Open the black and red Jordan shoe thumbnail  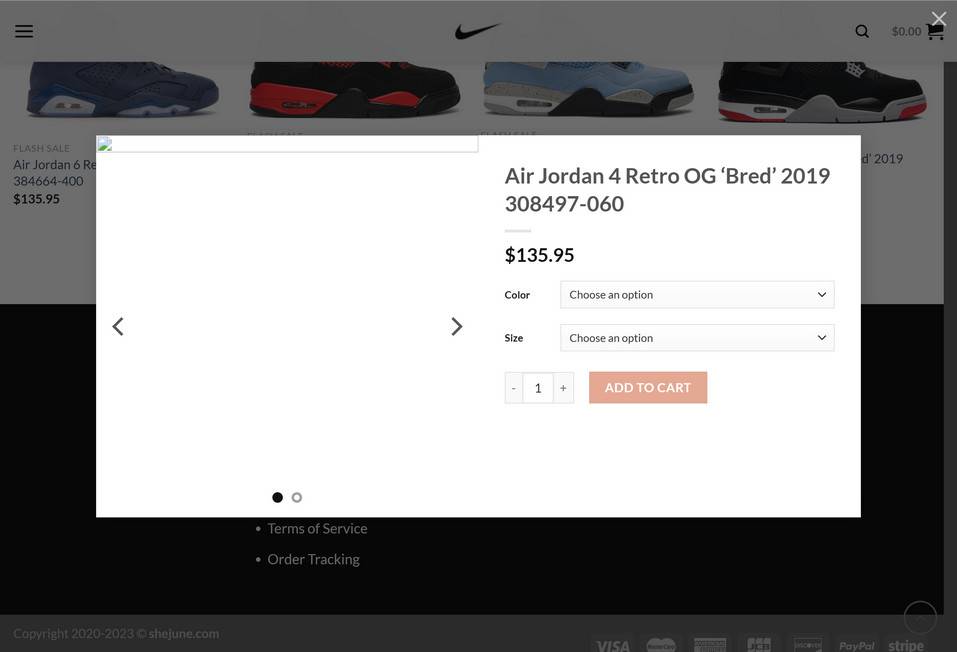click(x=354, y=90)
